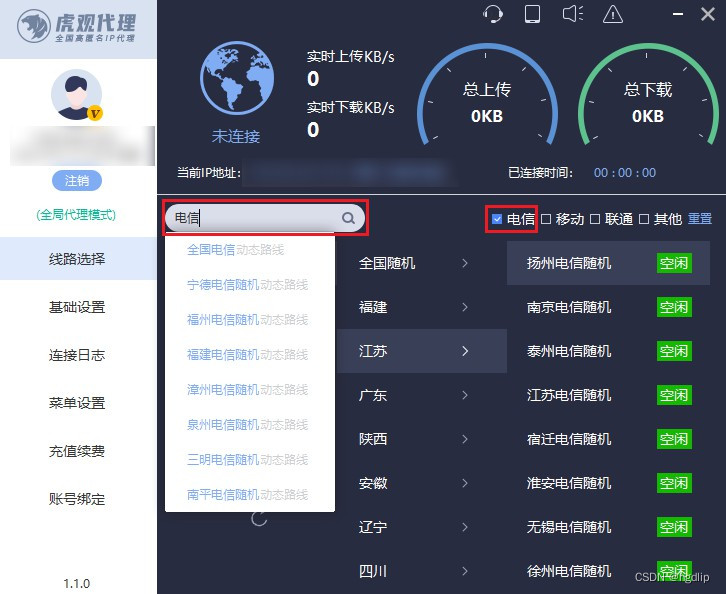Uncheck the 电信 checkbox

point(497,219)
